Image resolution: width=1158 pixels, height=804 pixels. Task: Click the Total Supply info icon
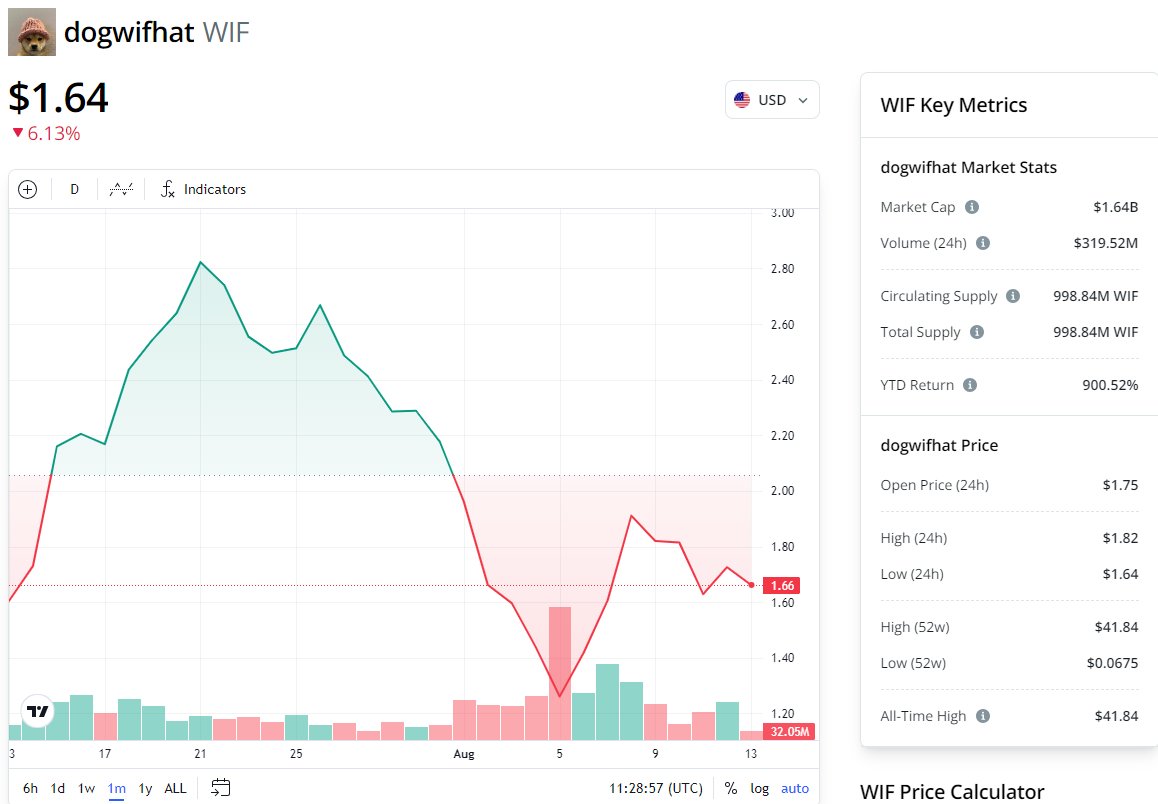coord(977,332)
